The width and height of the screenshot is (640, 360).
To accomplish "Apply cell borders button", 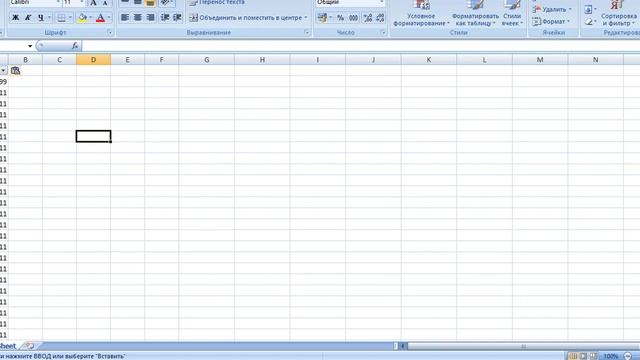I will tap(61, 18).
